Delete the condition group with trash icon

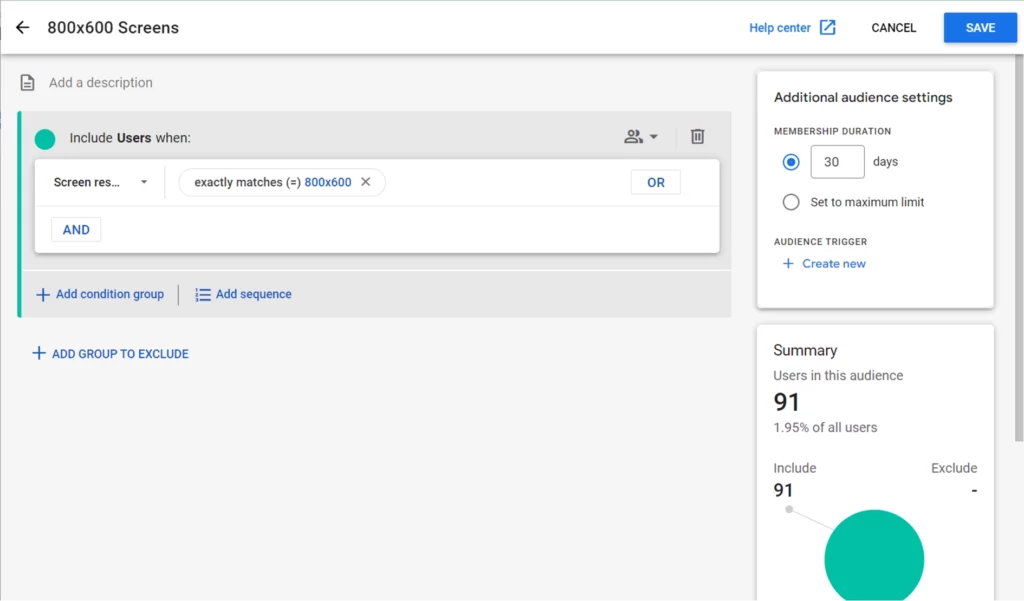pos(697,137)
